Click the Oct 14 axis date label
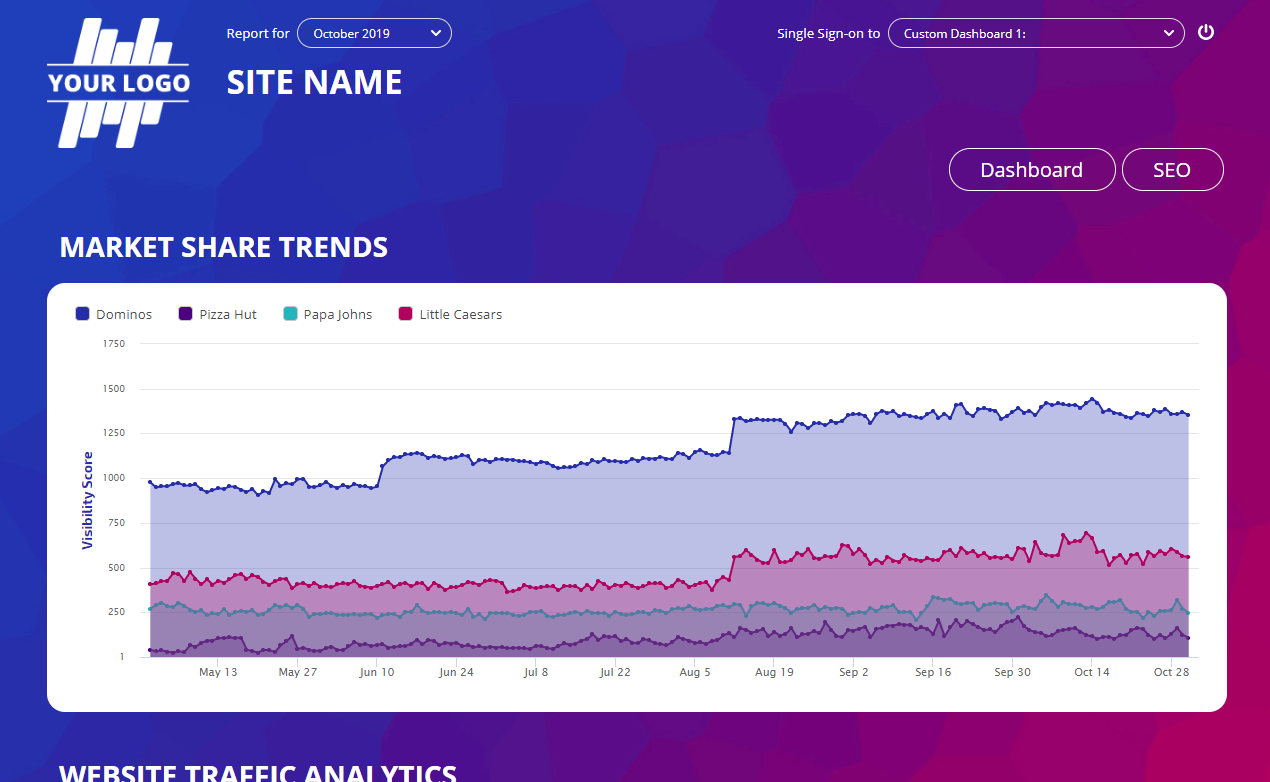 click(x=1091, y=672)
